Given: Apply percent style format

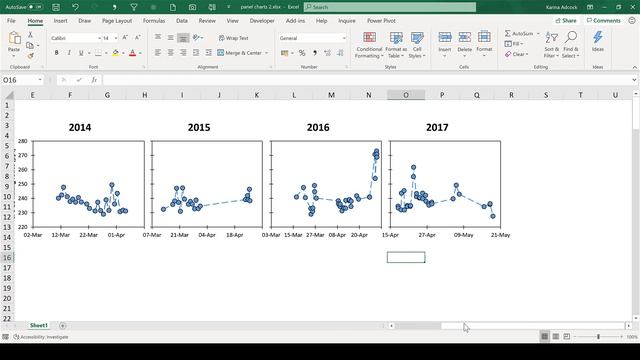Looking at the screenshot, I should coord(302,53).
